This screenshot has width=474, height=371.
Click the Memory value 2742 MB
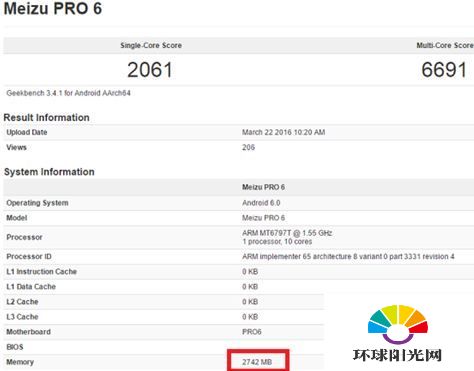pyautogui.click(x=257, y=362)
